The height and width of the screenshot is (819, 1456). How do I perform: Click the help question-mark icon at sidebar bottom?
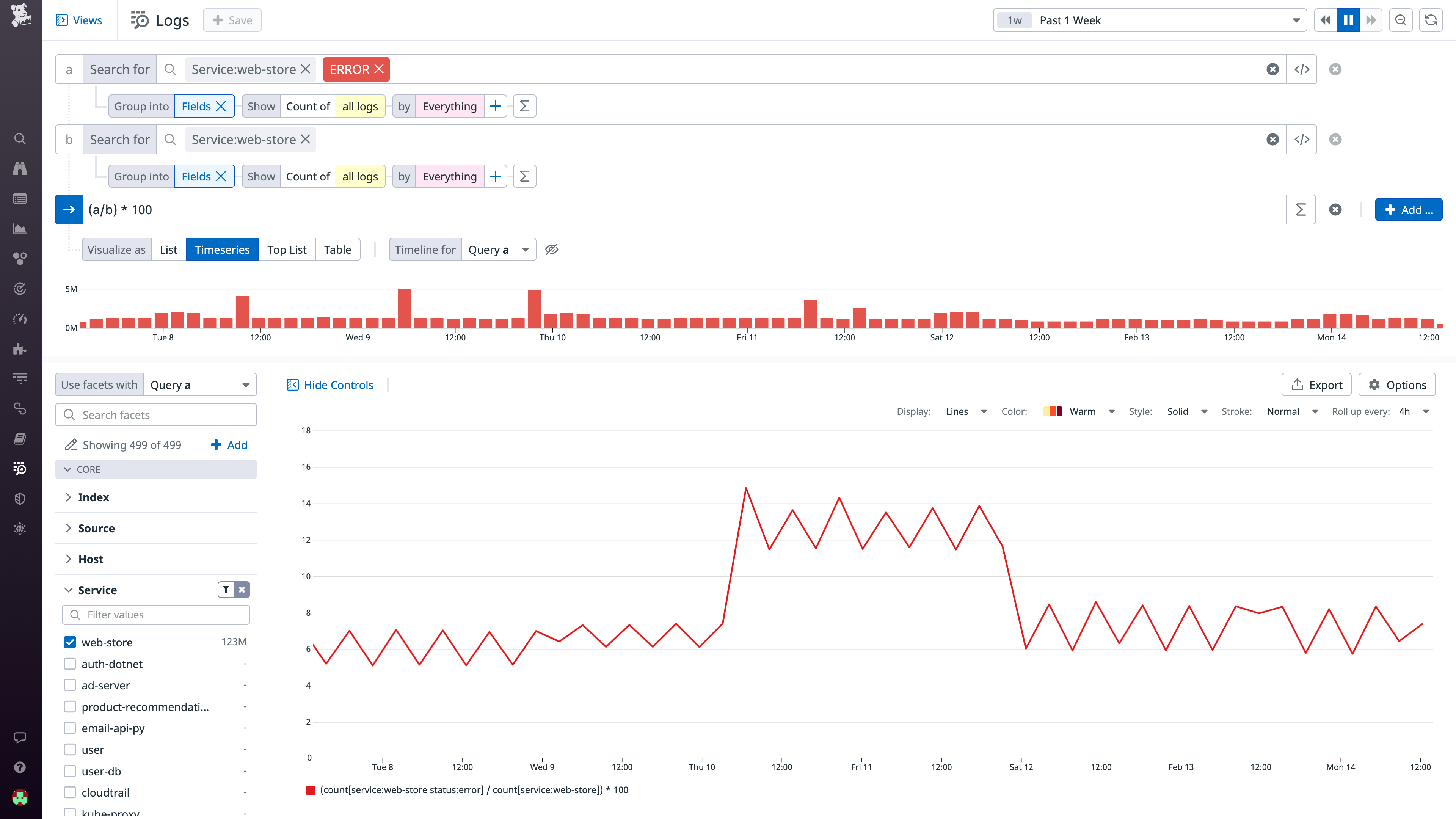(20, 766)
